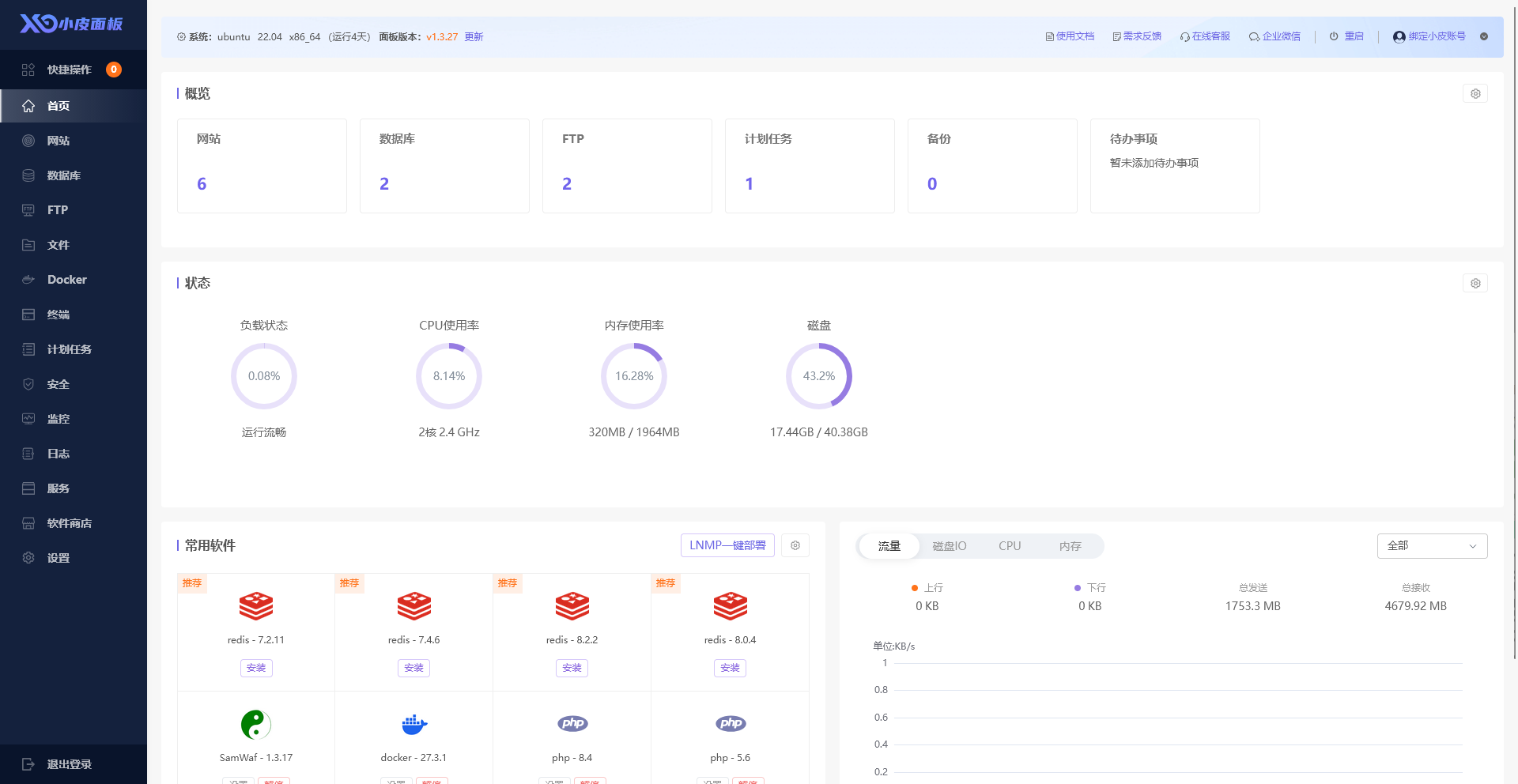Switch to the 磁盘IO tab
Screen dimensions: 1518x784
point(949,546)
